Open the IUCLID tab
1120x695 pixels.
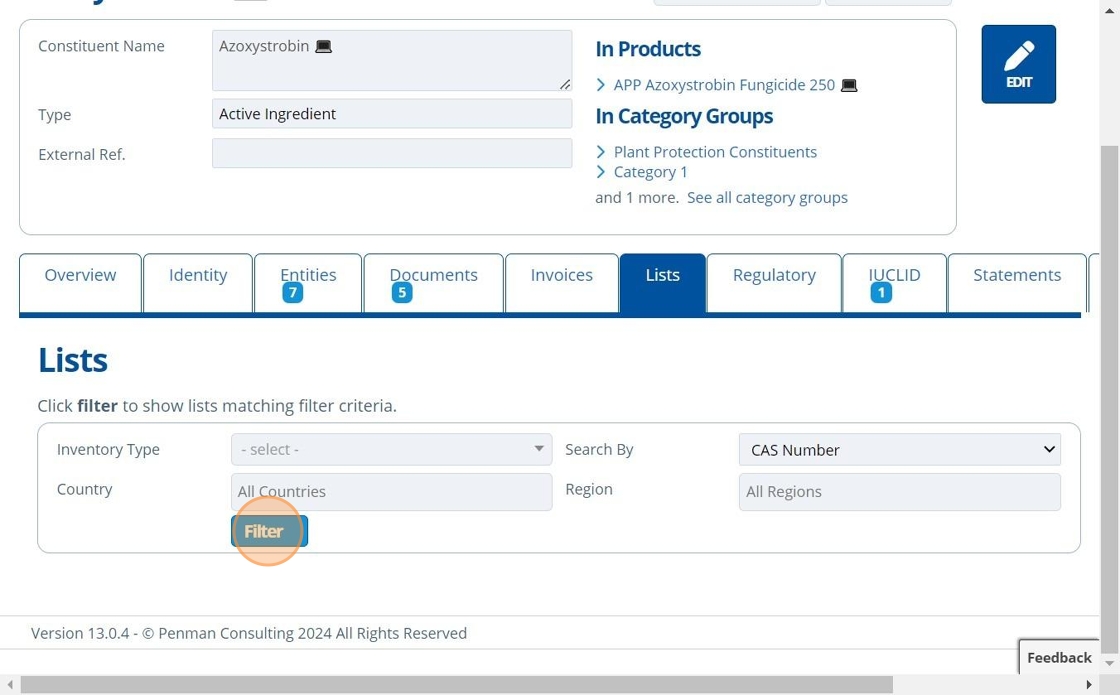click(x=894, y=275)
